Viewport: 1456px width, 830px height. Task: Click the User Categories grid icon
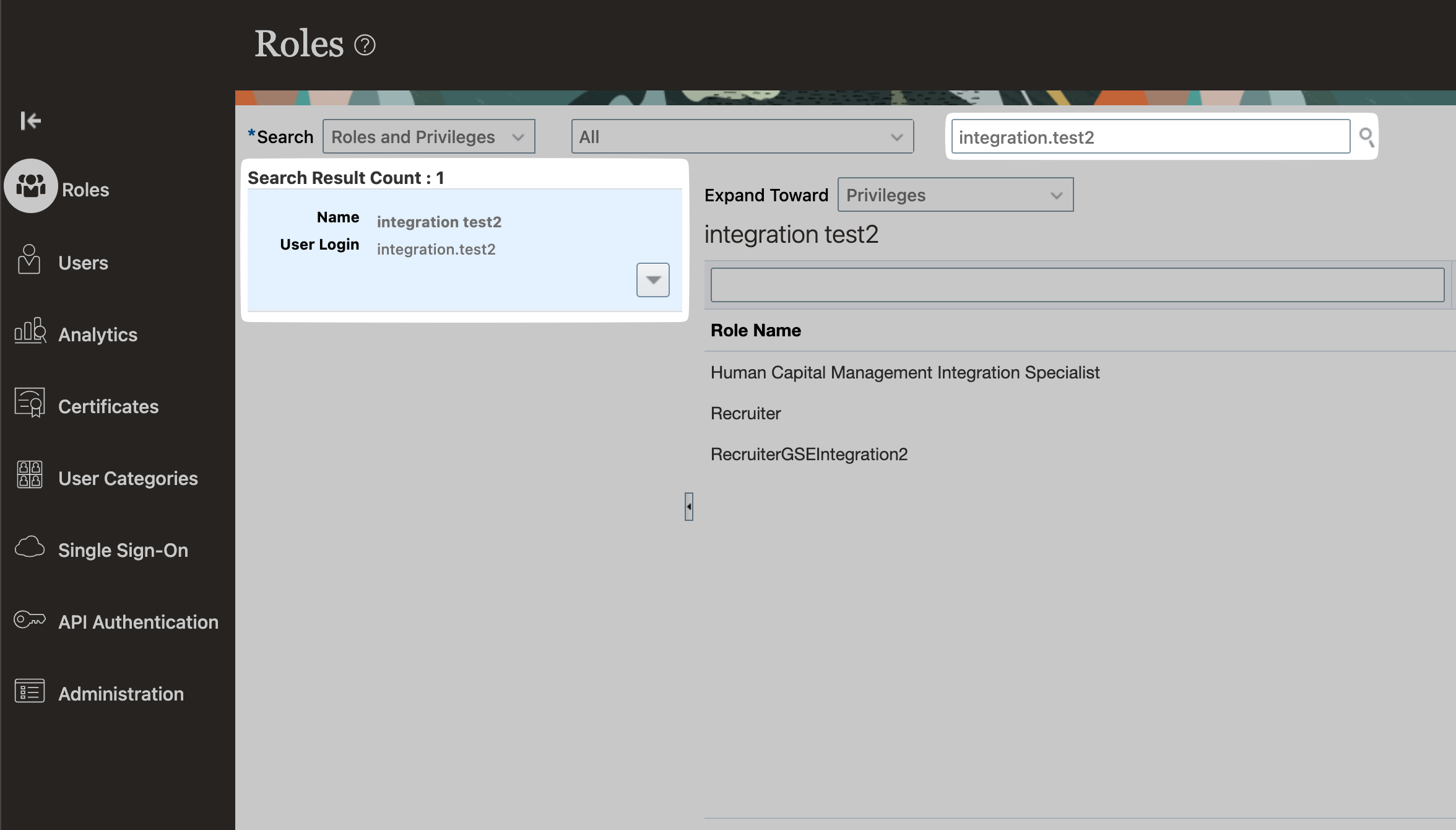(x=30, y=475)
